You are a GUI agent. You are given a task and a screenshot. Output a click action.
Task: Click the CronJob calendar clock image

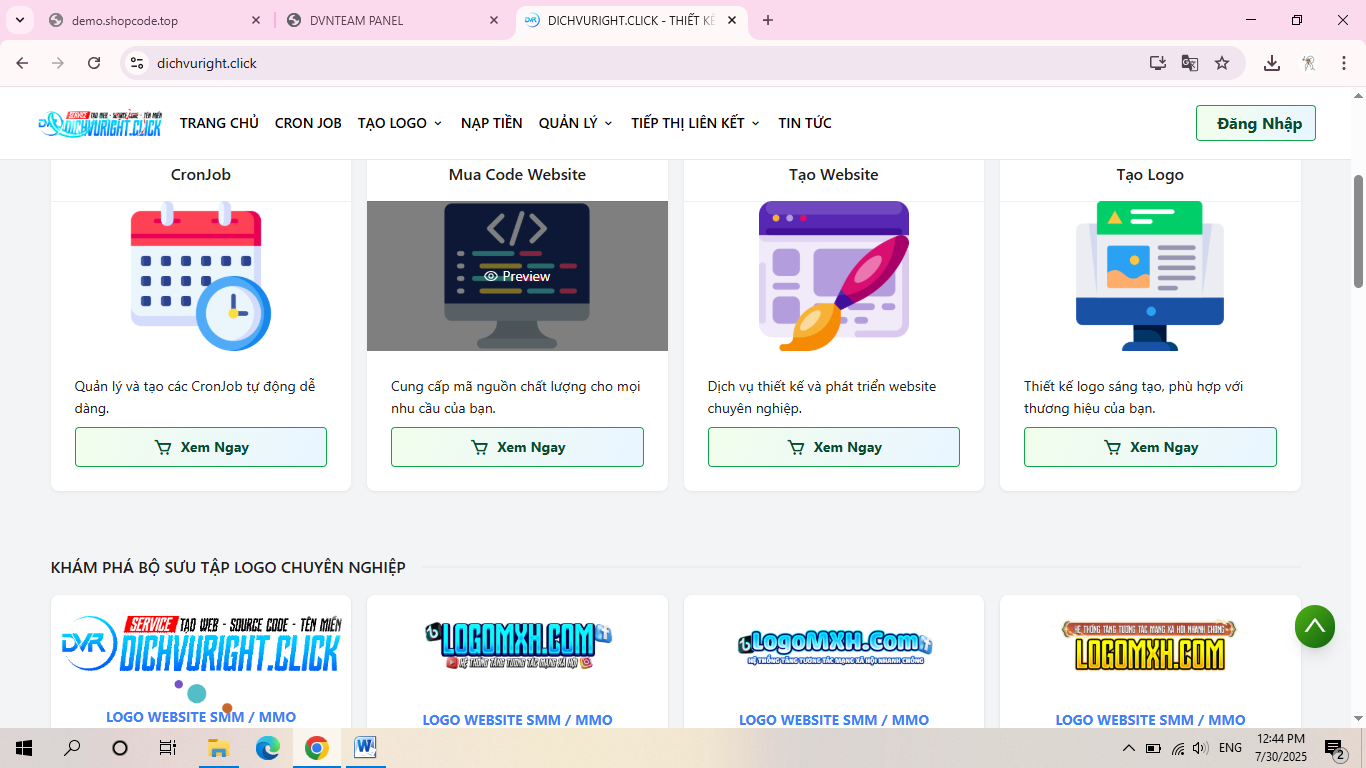201,276
